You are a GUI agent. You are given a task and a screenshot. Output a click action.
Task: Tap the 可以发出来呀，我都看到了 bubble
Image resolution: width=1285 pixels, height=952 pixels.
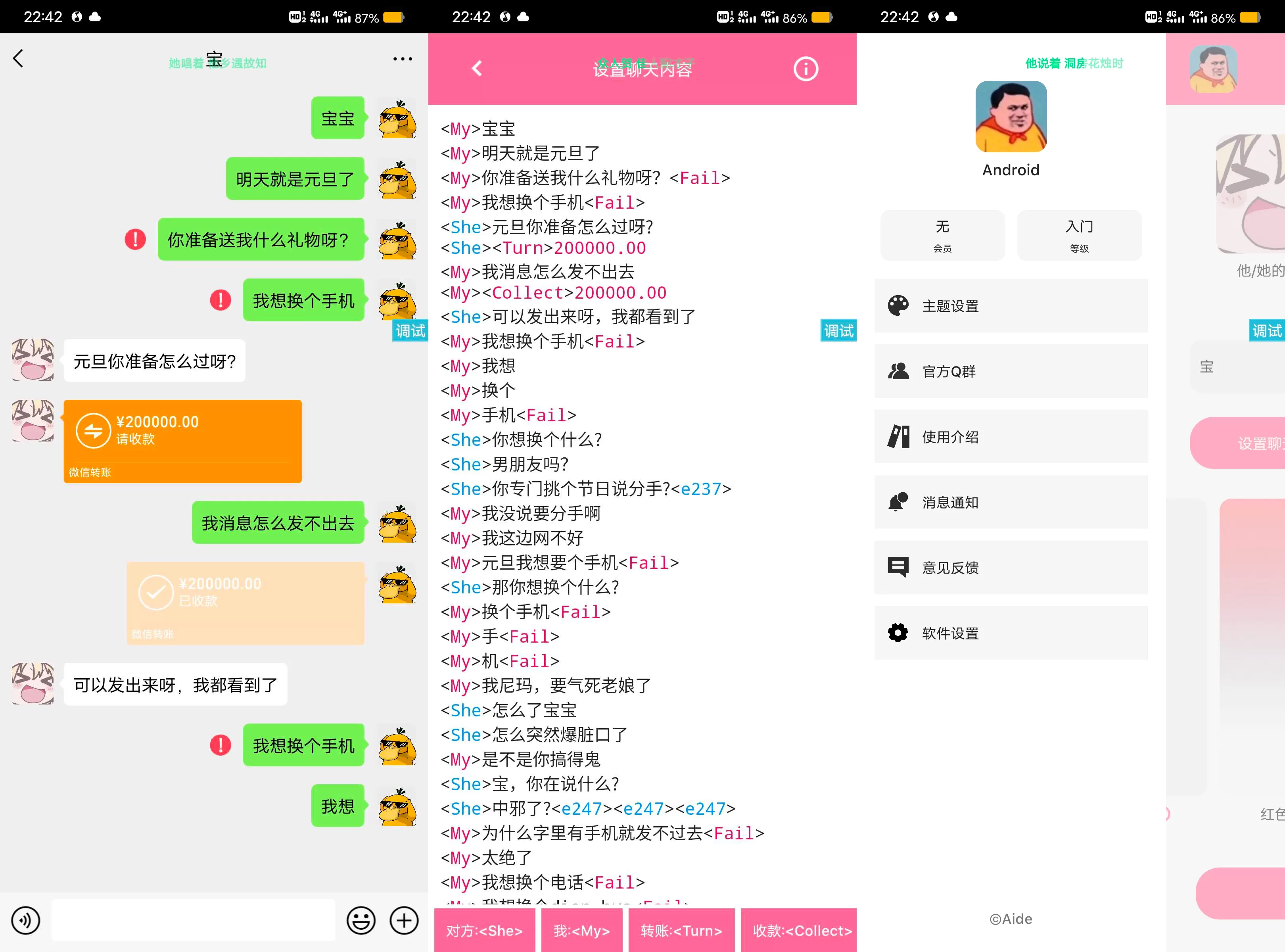175,685
